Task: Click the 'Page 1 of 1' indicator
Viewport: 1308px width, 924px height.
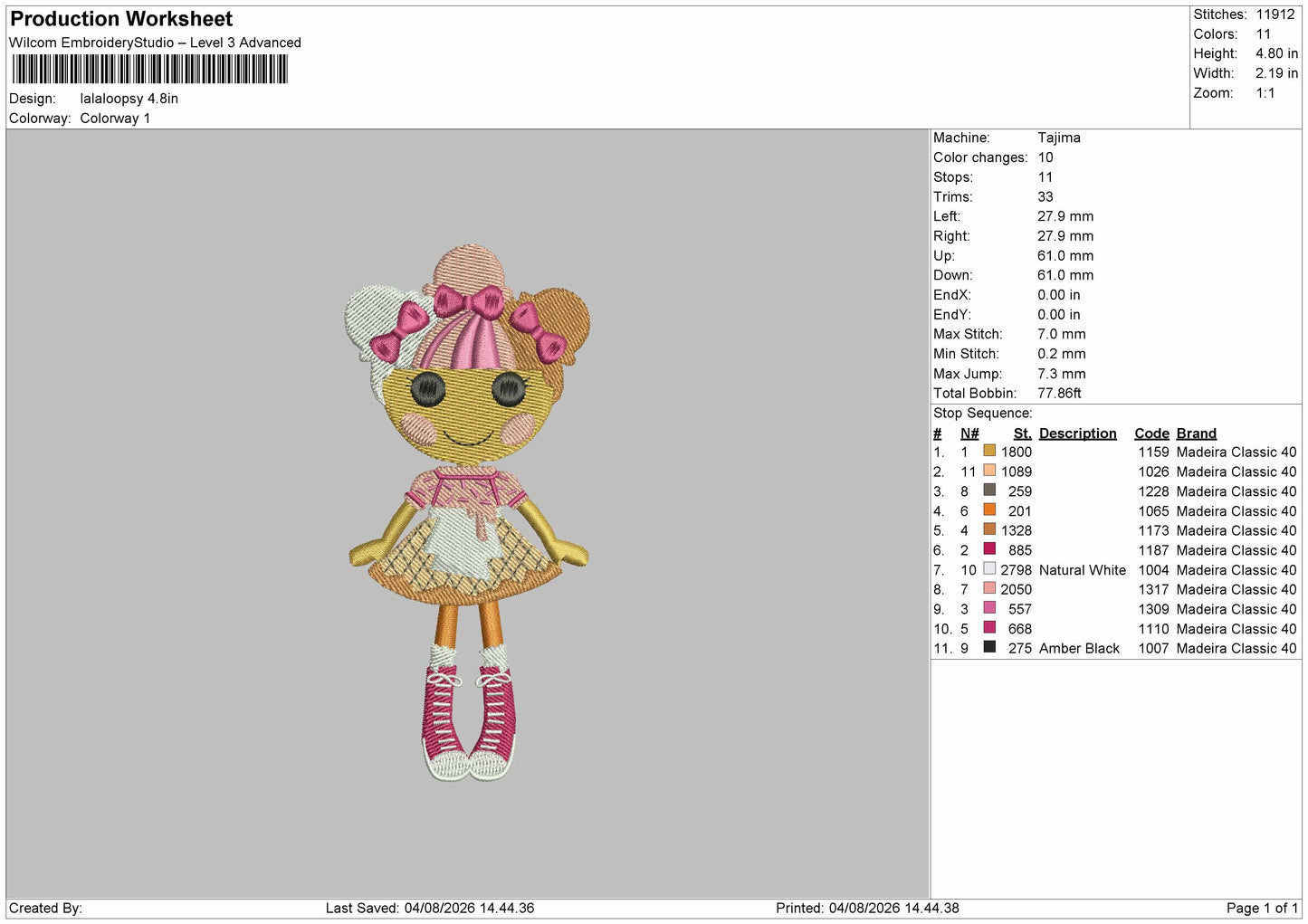Action: tap(1262, 908)
